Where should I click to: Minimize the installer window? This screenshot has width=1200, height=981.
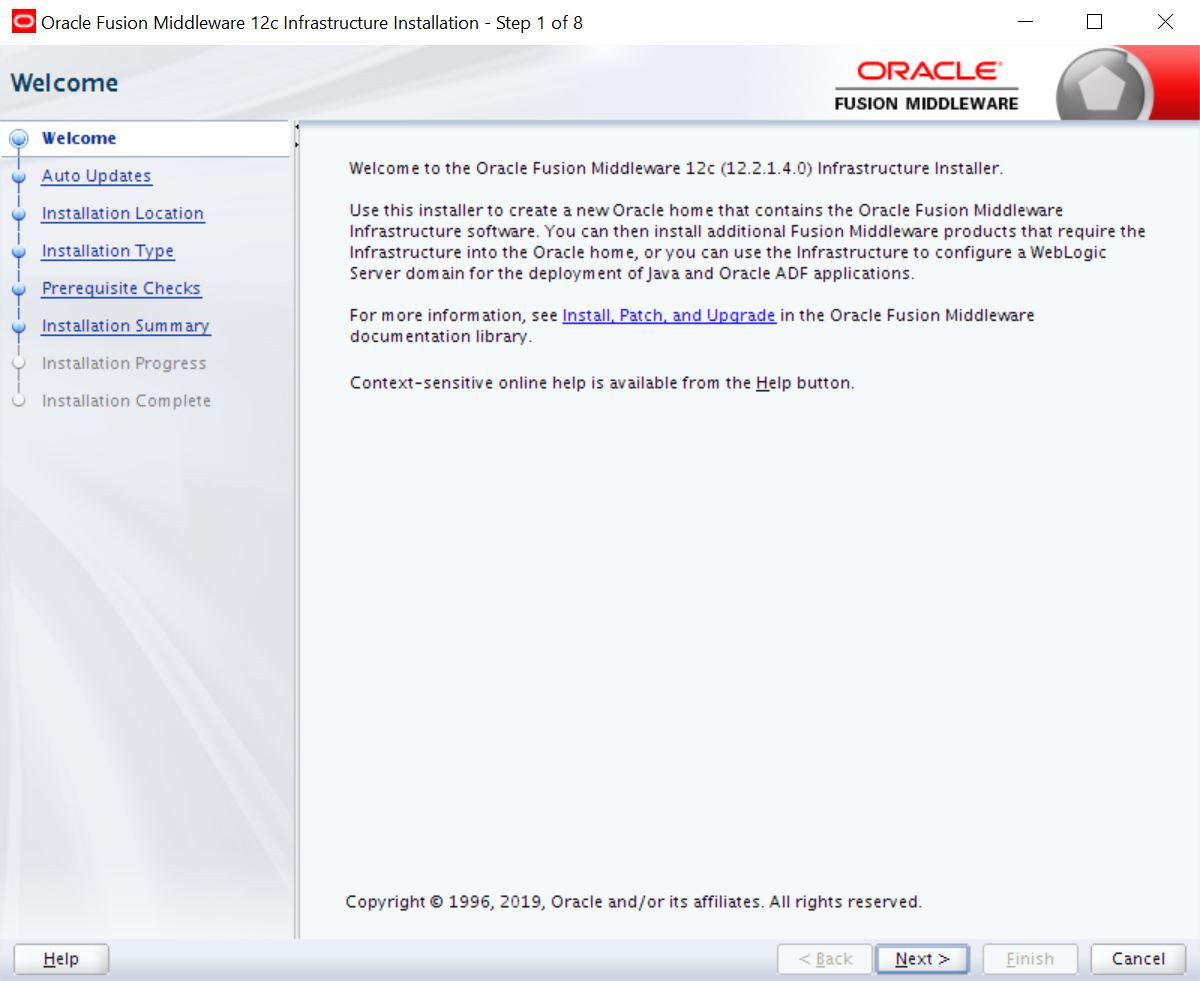coord(1024,21)
